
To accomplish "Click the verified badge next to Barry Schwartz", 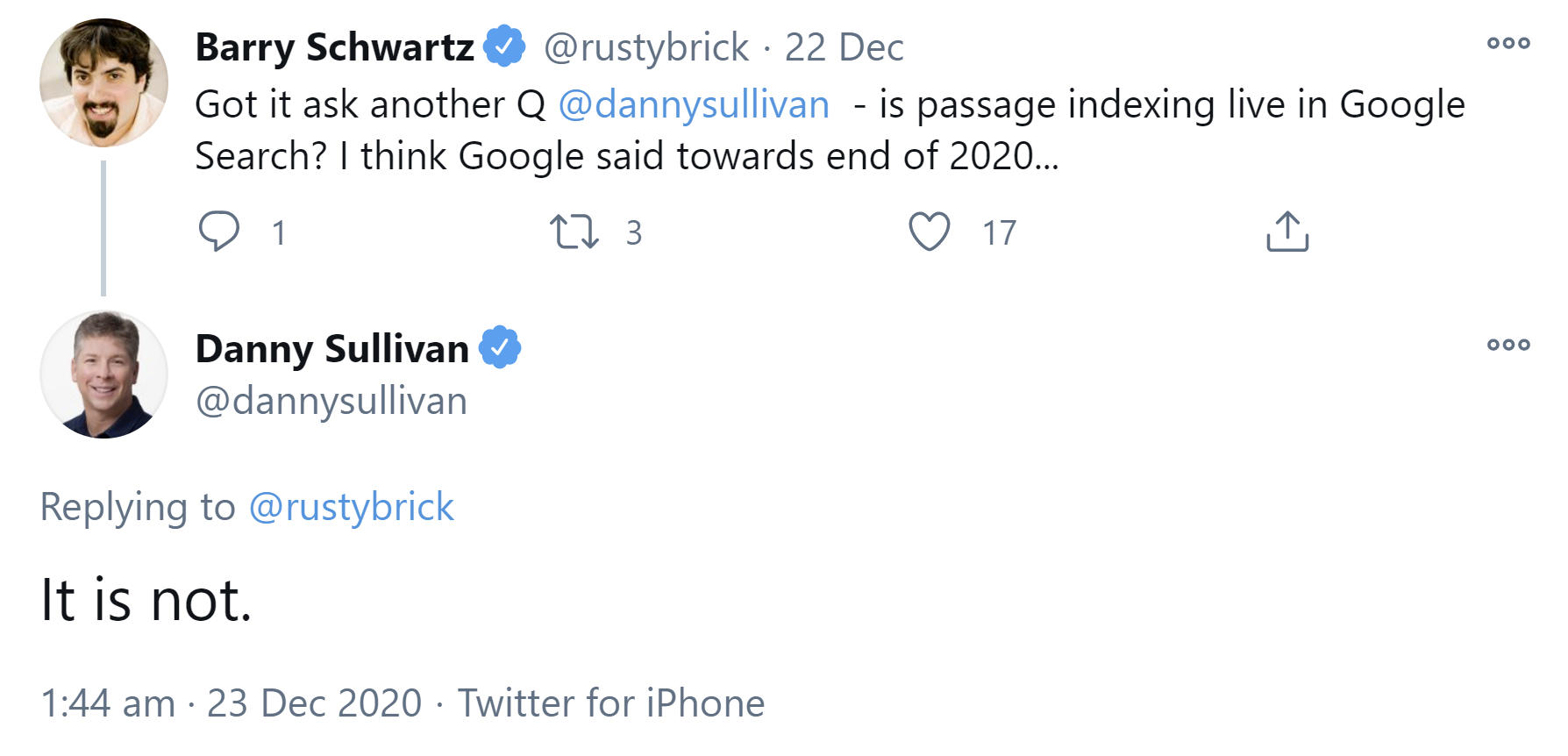I will 504,46.
